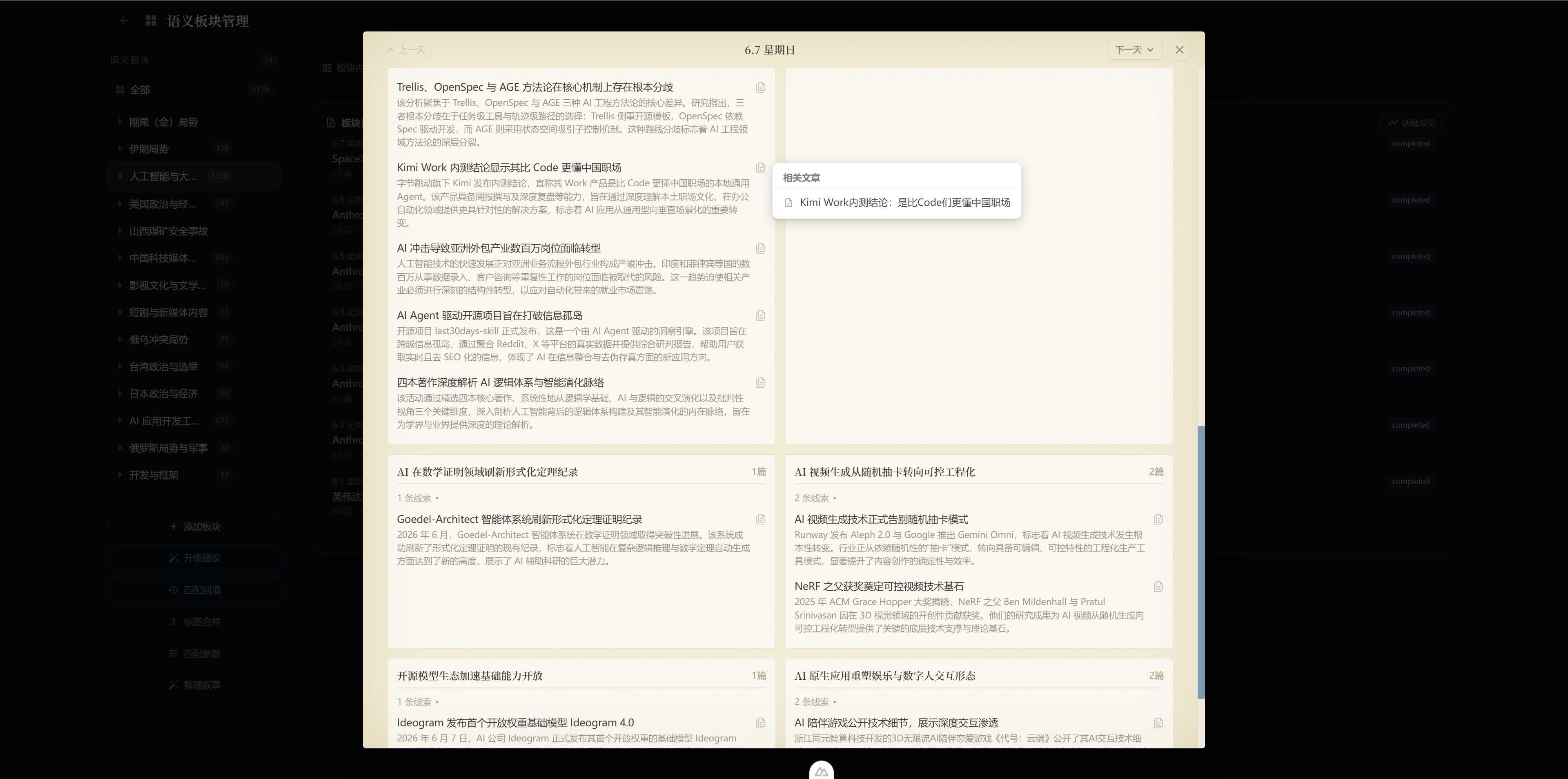Expand 1 条线索 under 开源模型生态
Image resolution: width=1568 pixels, height=779 pixels.
[x=418, y=702]
